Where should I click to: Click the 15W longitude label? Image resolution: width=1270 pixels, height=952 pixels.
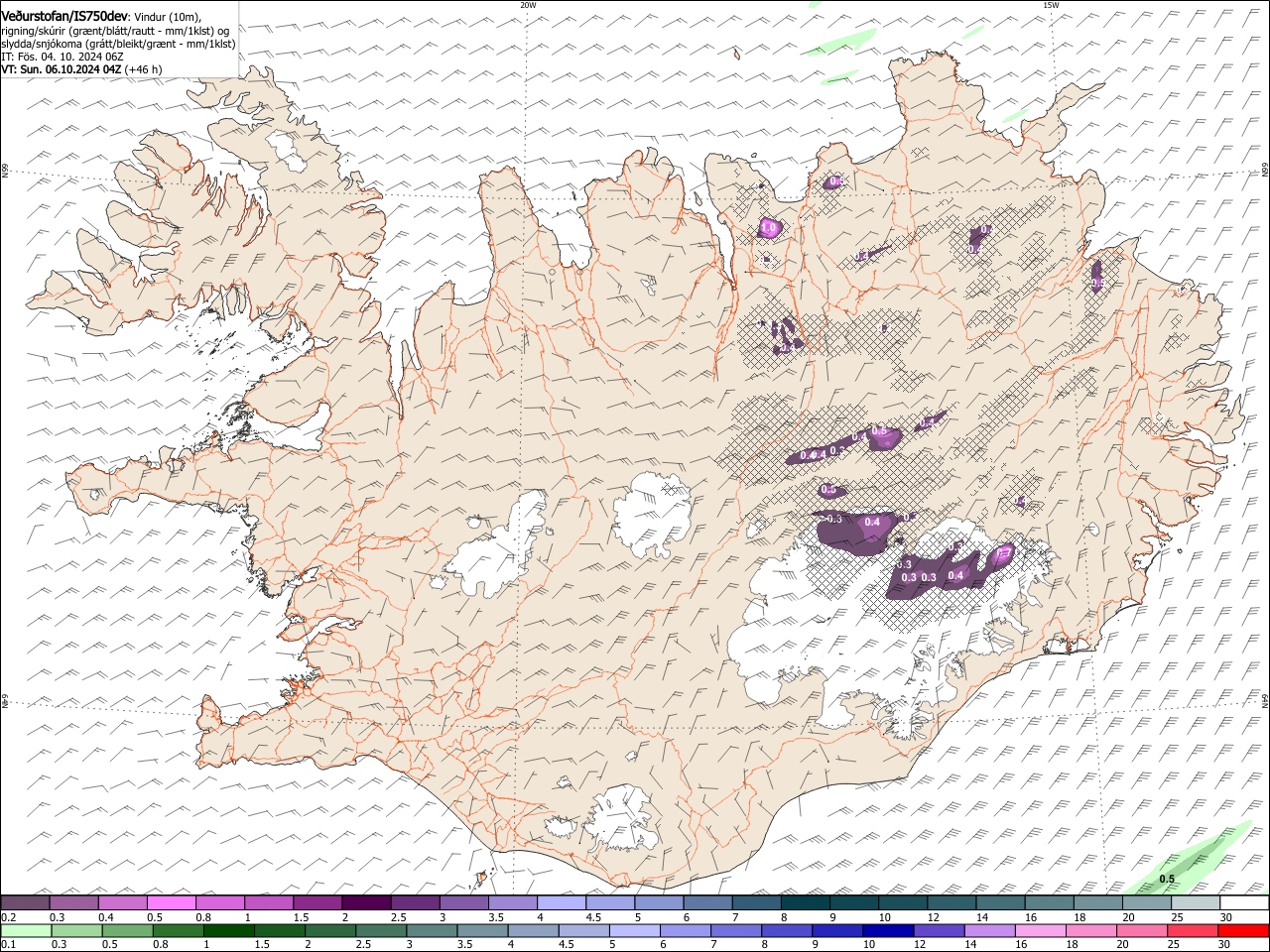1051,5
